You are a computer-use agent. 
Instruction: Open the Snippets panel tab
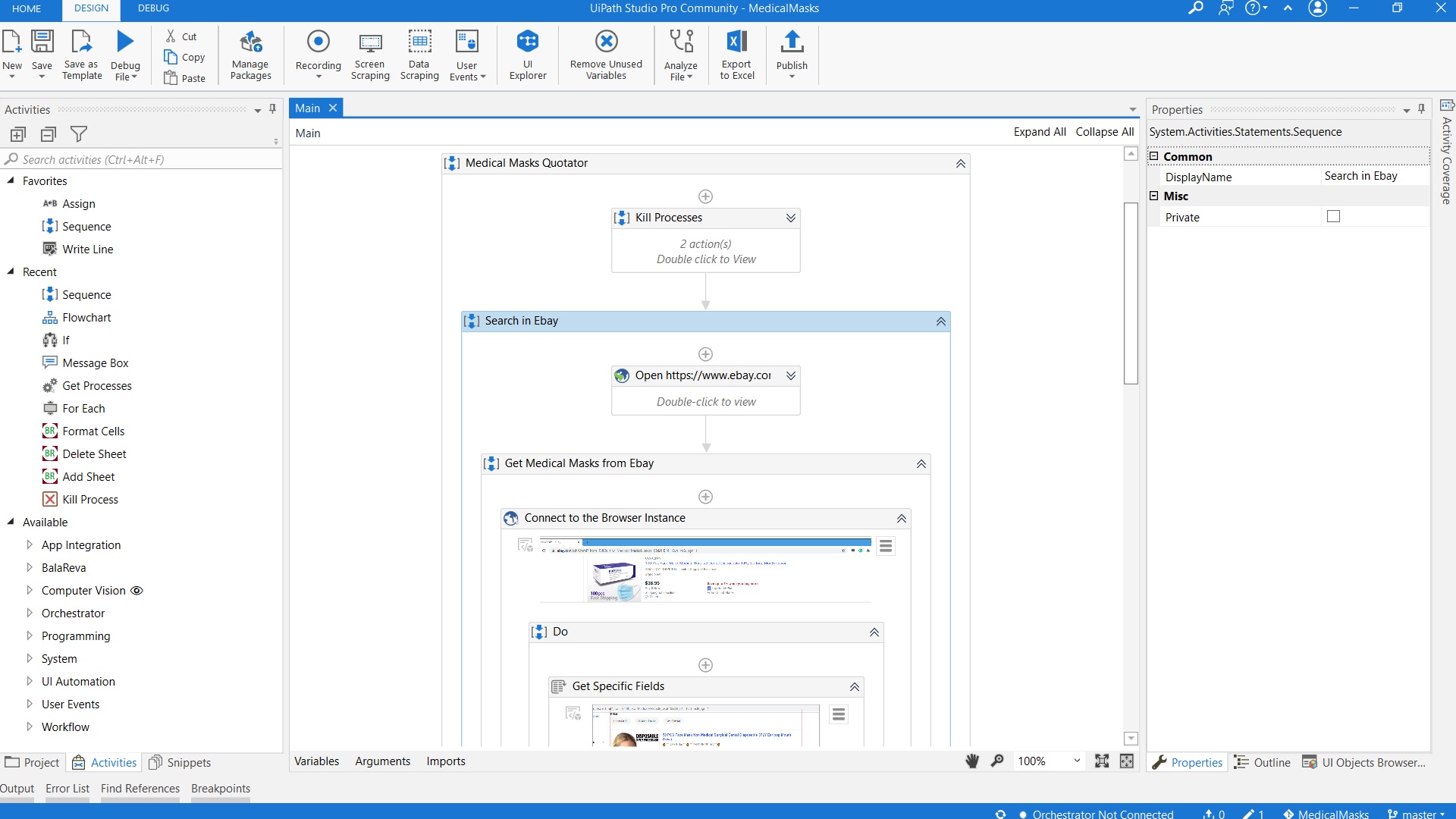[180, 762]
